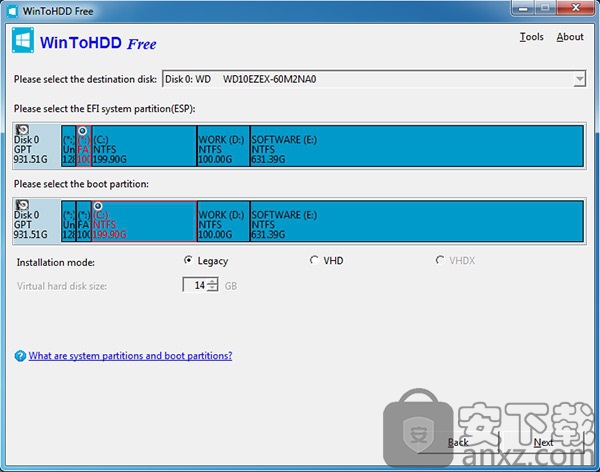Open the Tools menu
This screenshot has height=472, width=600.
click(x=532, y=37)
